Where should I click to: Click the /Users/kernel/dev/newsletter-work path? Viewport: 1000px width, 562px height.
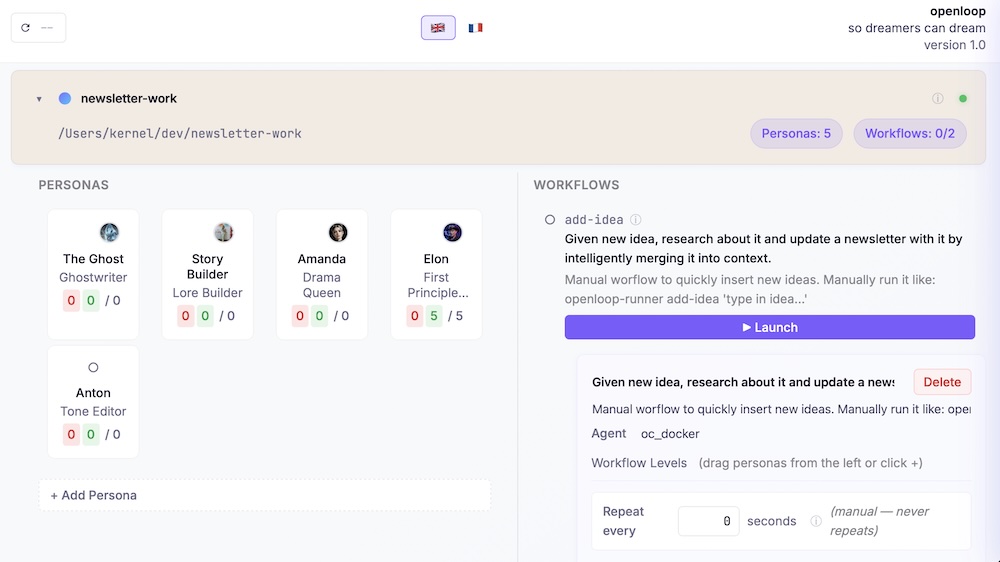point(180,134)
